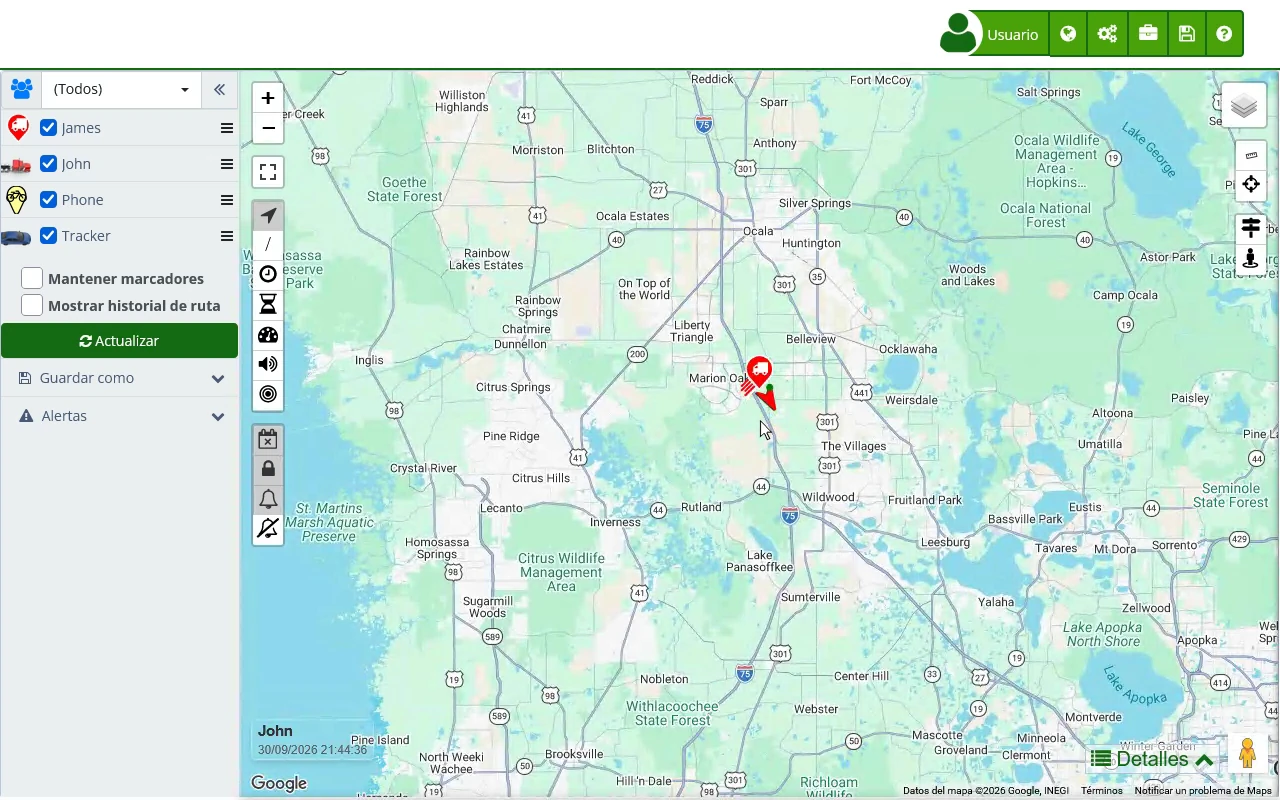Click the signpost icon on map
The height and width of the screenshot is (800, 1280).
pos(1251,228)
